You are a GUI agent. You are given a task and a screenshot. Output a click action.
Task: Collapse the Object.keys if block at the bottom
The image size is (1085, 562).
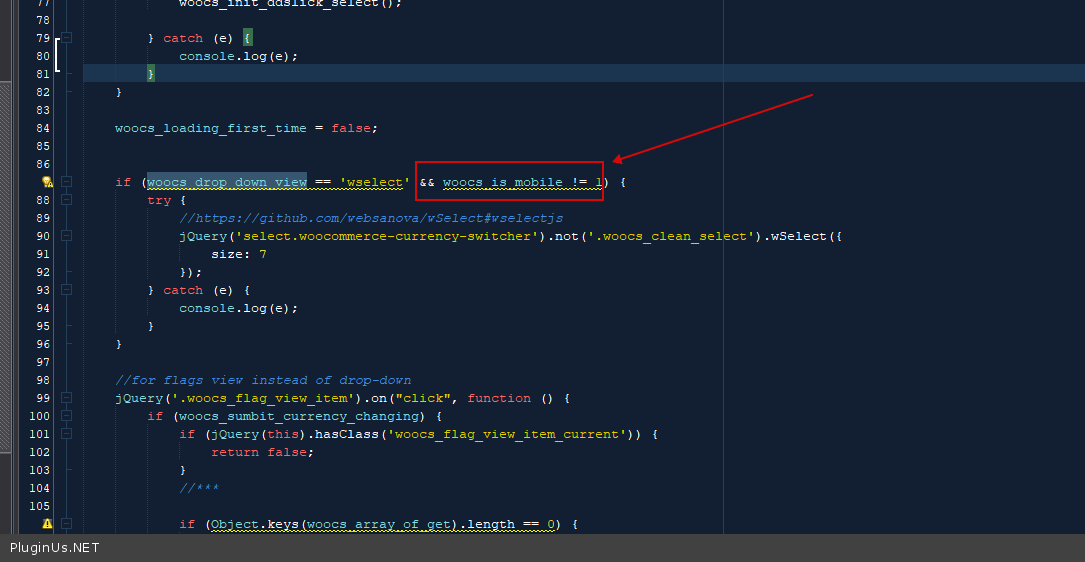click(x=66, y=524)
